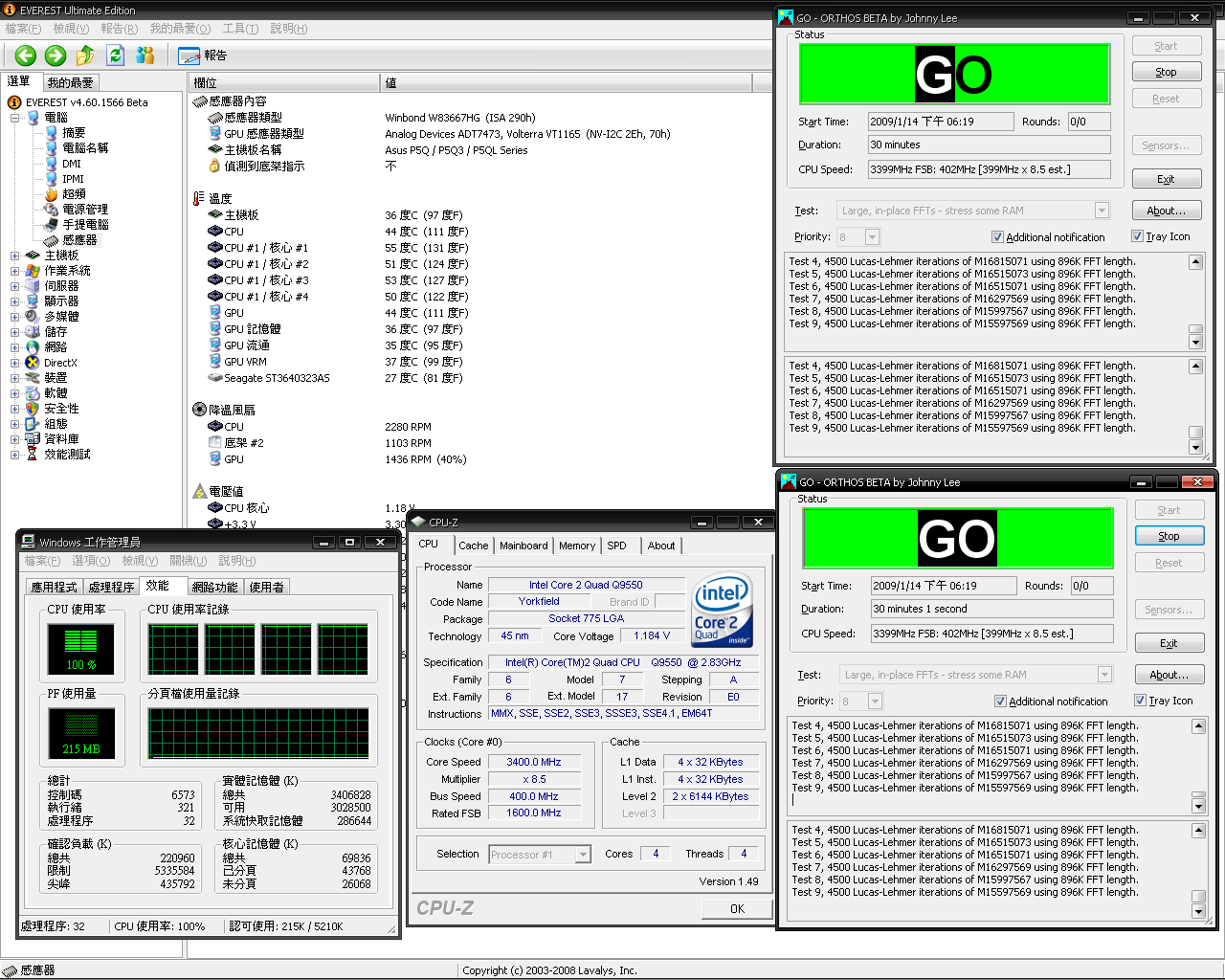Screen dimensions: 1225x980
Task: Click the 降溫風扇 cooling fan section icon
Action: tap(200, 410)
